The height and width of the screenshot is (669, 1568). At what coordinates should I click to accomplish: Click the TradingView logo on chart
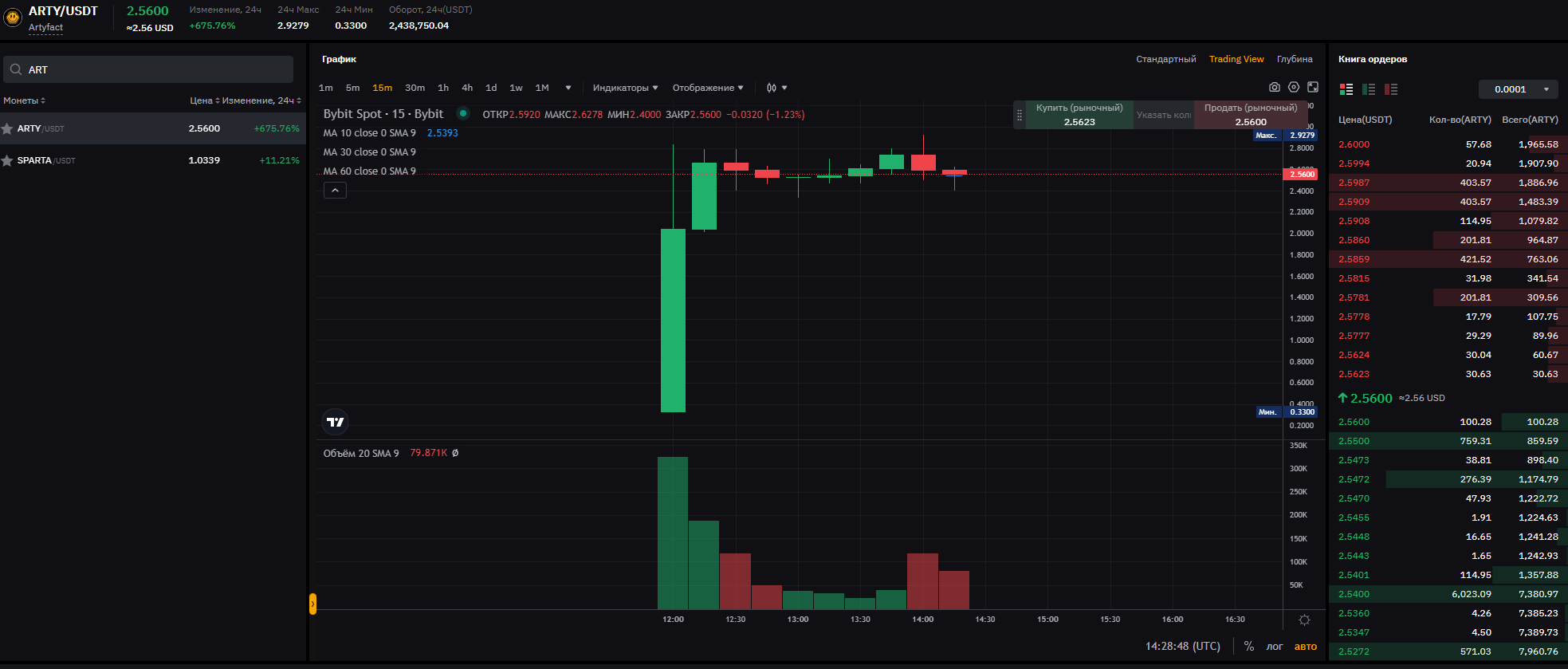336,422
